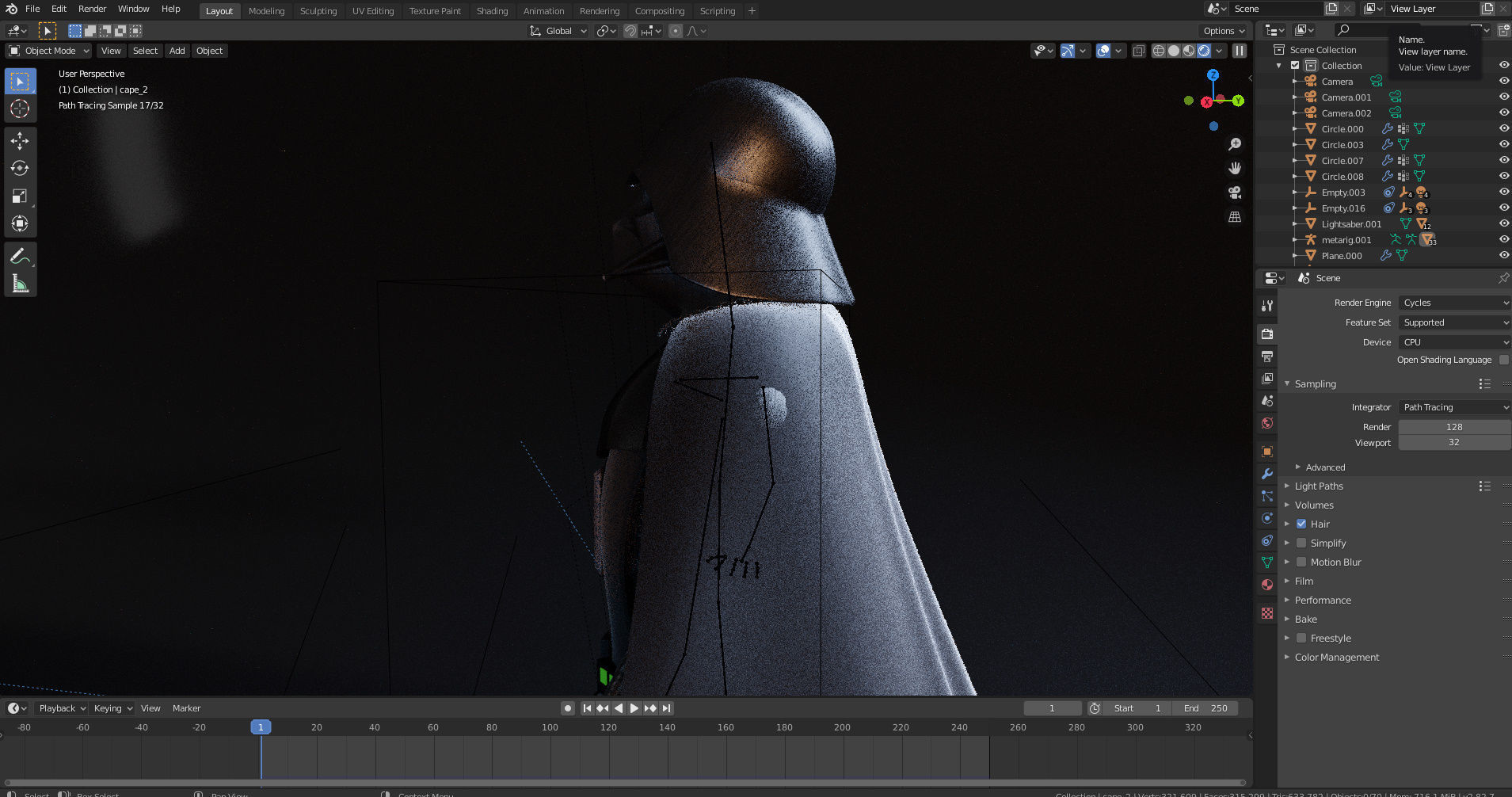Open the timeline Playback popover

click(61, 708)
